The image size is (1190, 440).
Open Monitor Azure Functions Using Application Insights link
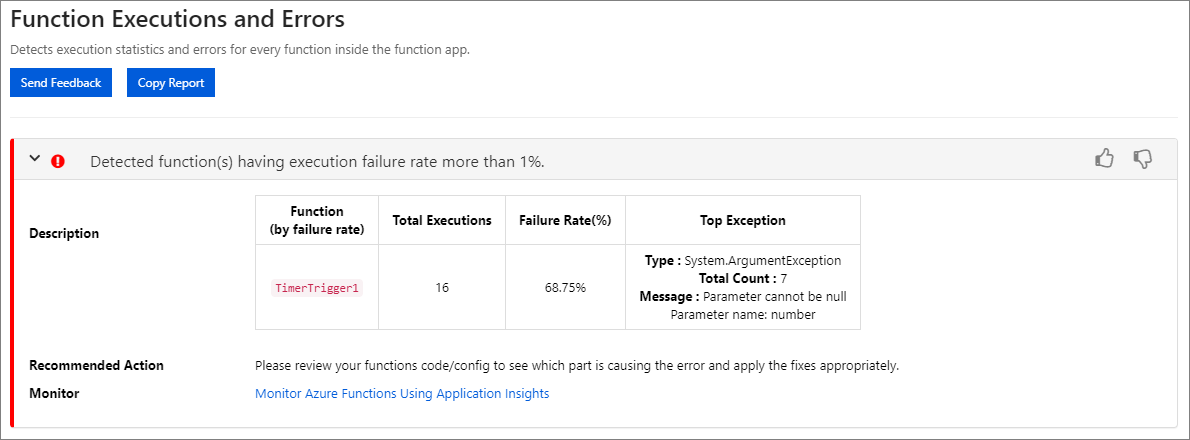402,394
